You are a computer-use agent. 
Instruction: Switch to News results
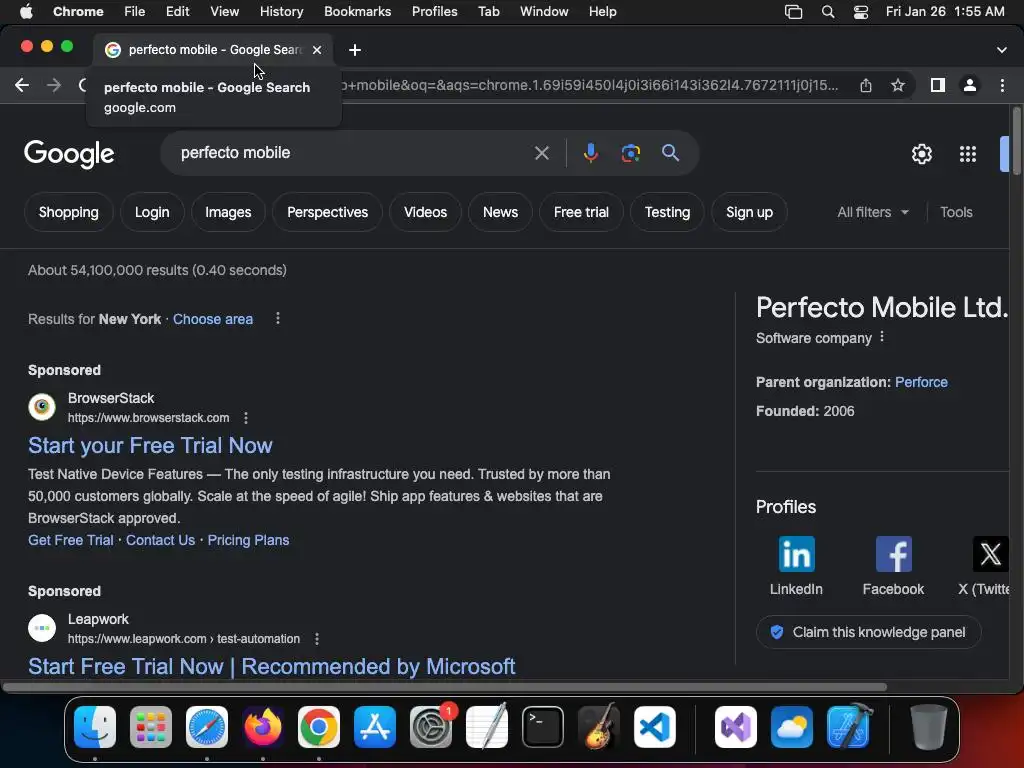pyautogui.click(x=500, y=212)
